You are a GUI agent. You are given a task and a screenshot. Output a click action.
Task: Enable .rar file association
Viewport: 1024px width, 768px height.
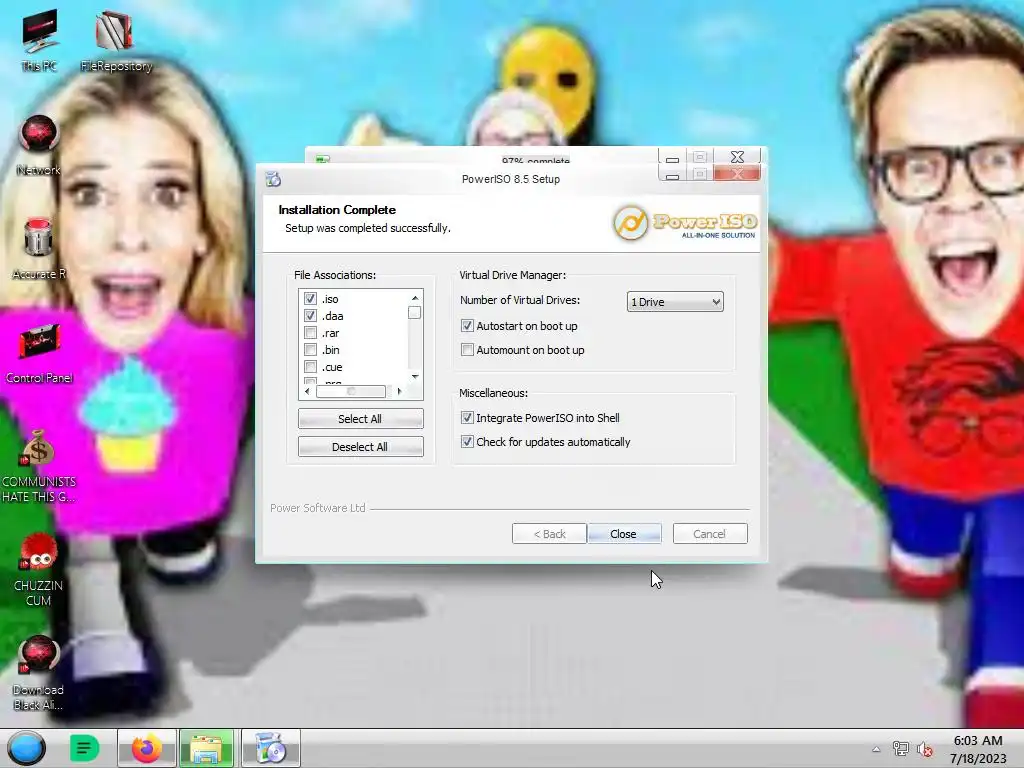pos(310,332)
